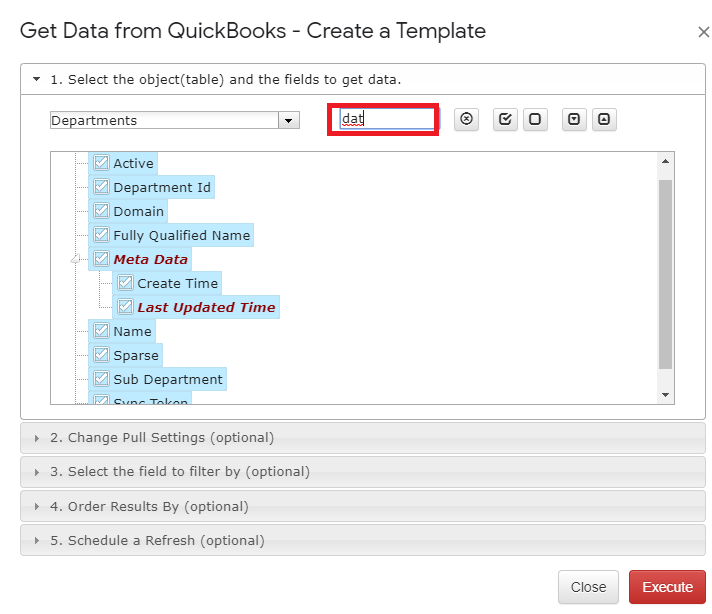Uncheck the Department Id checkbox
Image resolution: width=712 pixels, height=614 pixels.
click(101, 187)
